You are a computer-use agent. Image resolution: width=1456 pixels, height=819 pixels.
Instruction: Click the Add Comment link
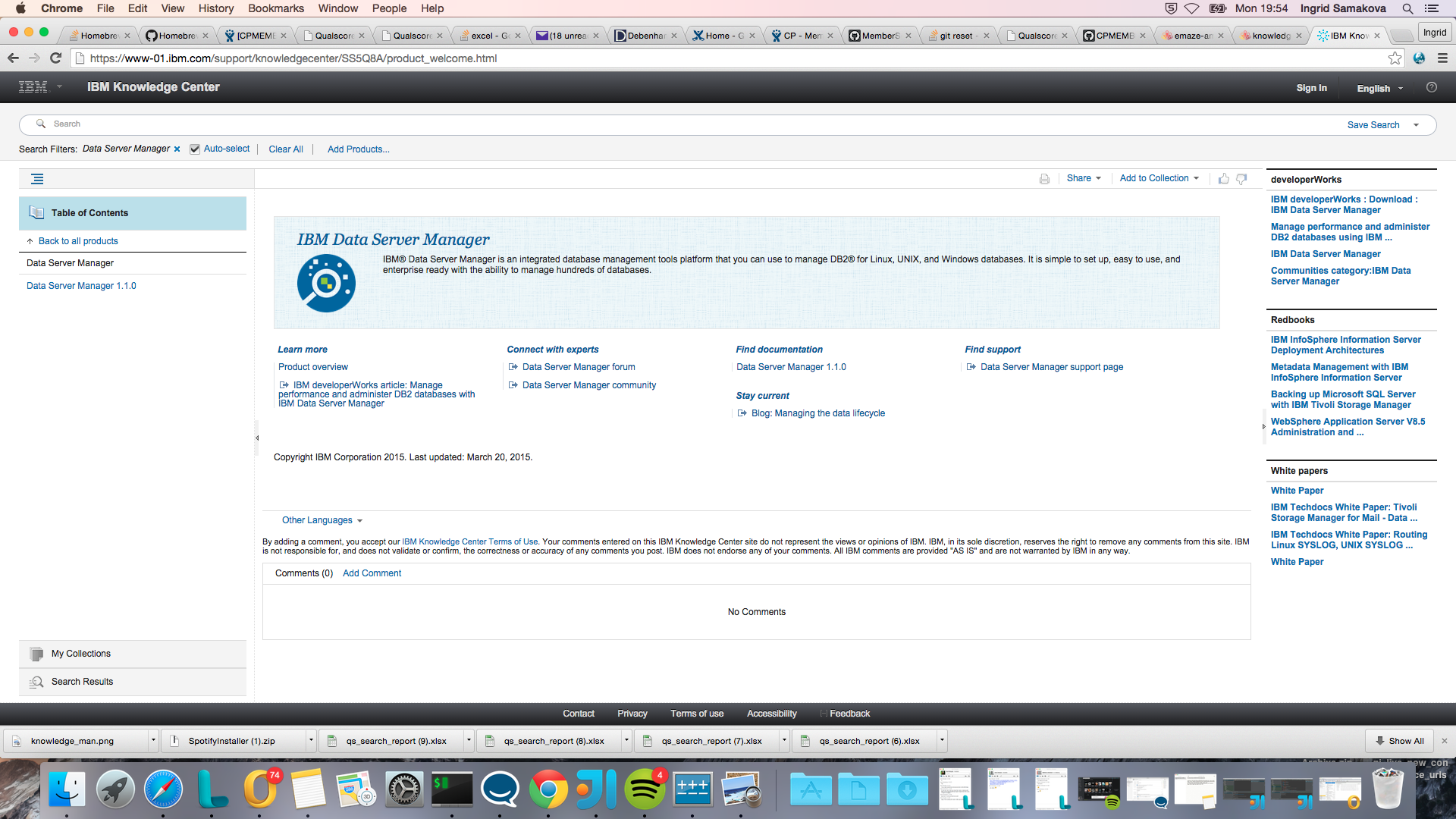[372, 573]
